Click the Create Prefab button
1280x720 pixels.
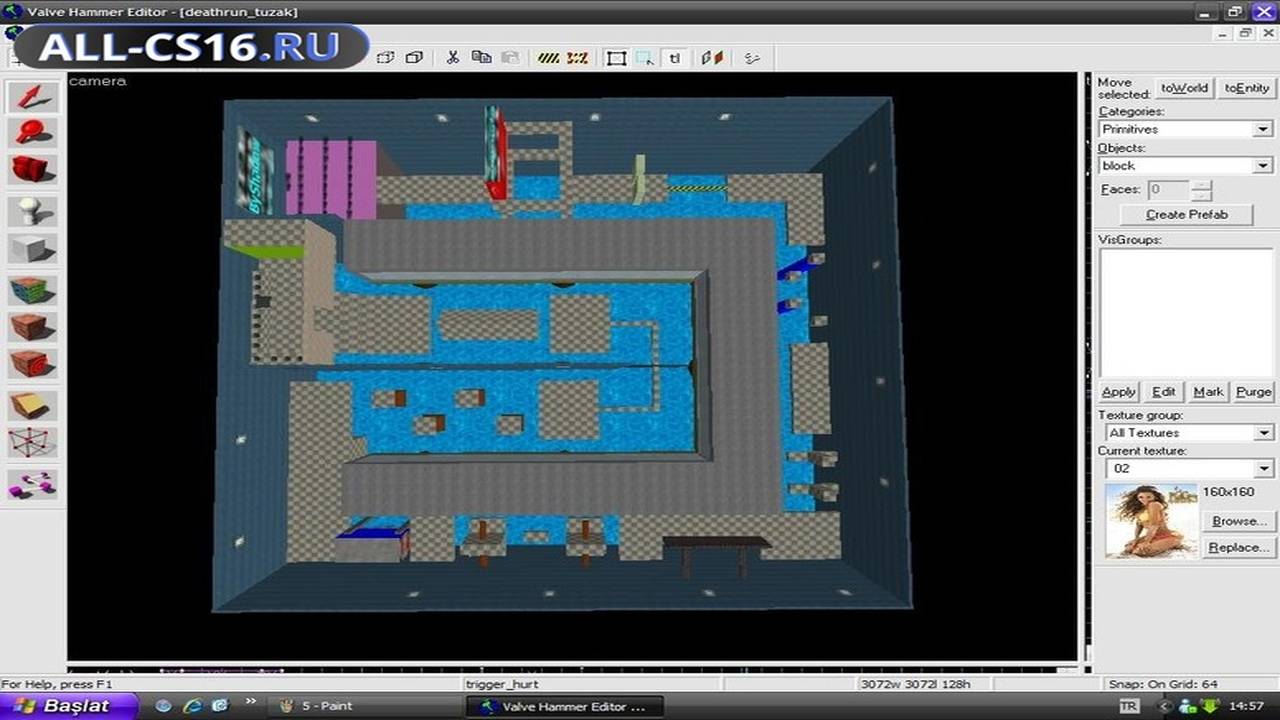pyautogui.click(x=1186, y=214)
